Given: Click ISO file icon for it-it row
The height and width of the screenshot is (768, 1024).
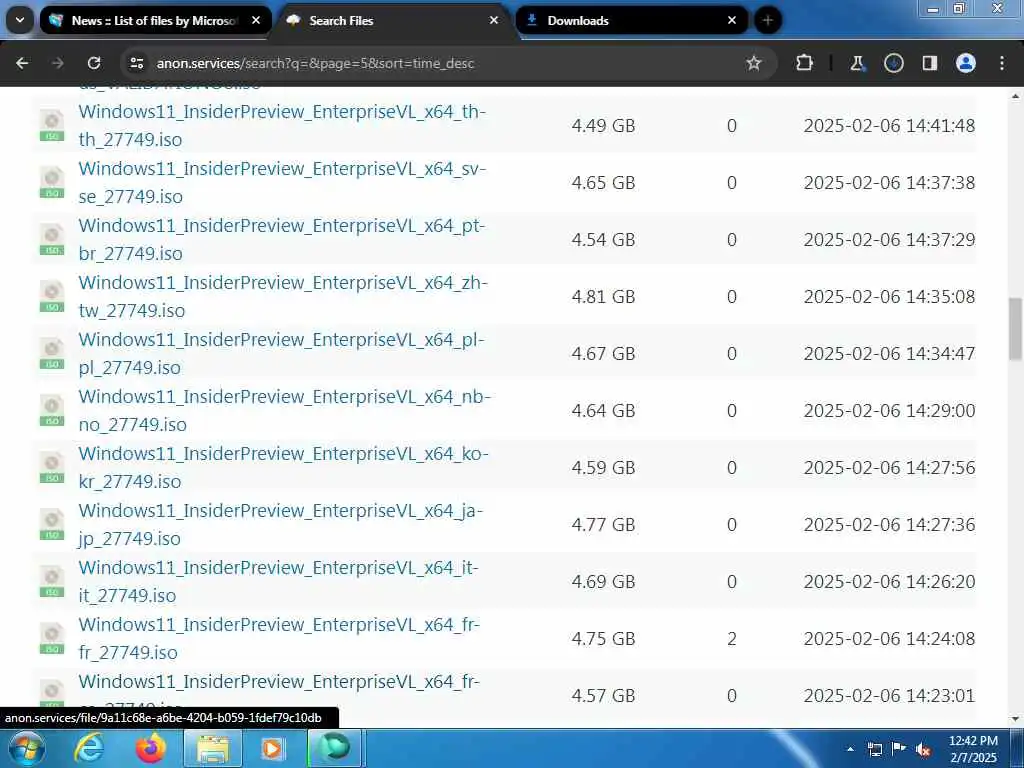Looking at the screenshot, I should click(52, 581).
